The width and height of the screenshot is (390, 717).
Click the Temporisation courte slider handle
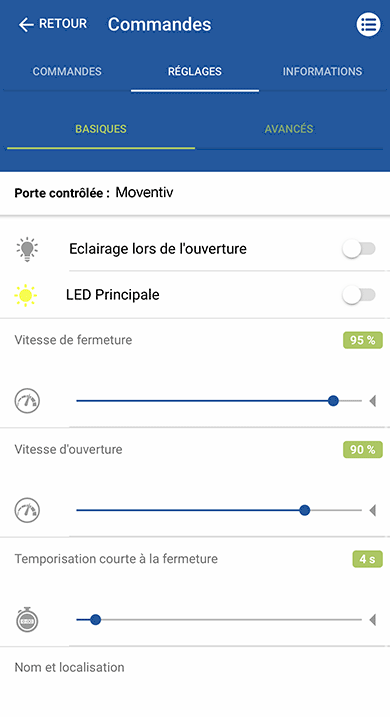(95, 620)
